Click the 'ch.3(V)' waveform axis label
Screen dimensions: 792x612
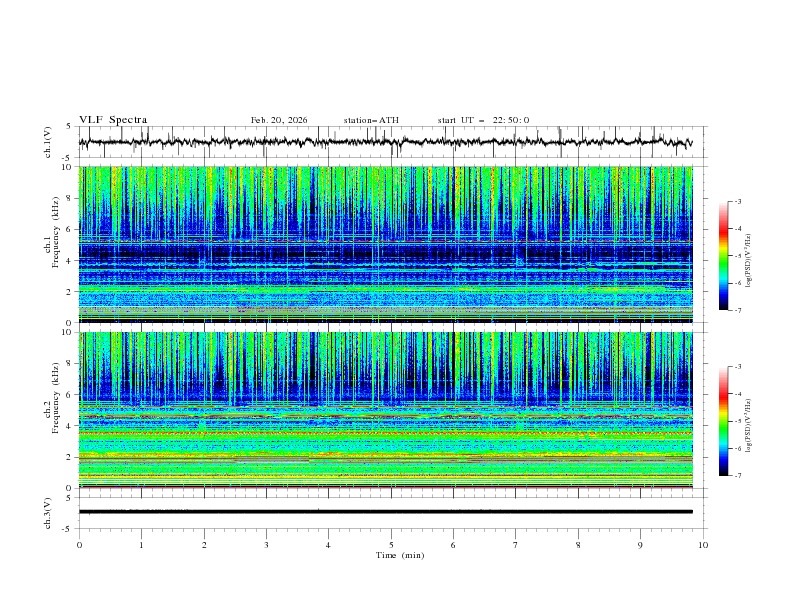[48, 513]
